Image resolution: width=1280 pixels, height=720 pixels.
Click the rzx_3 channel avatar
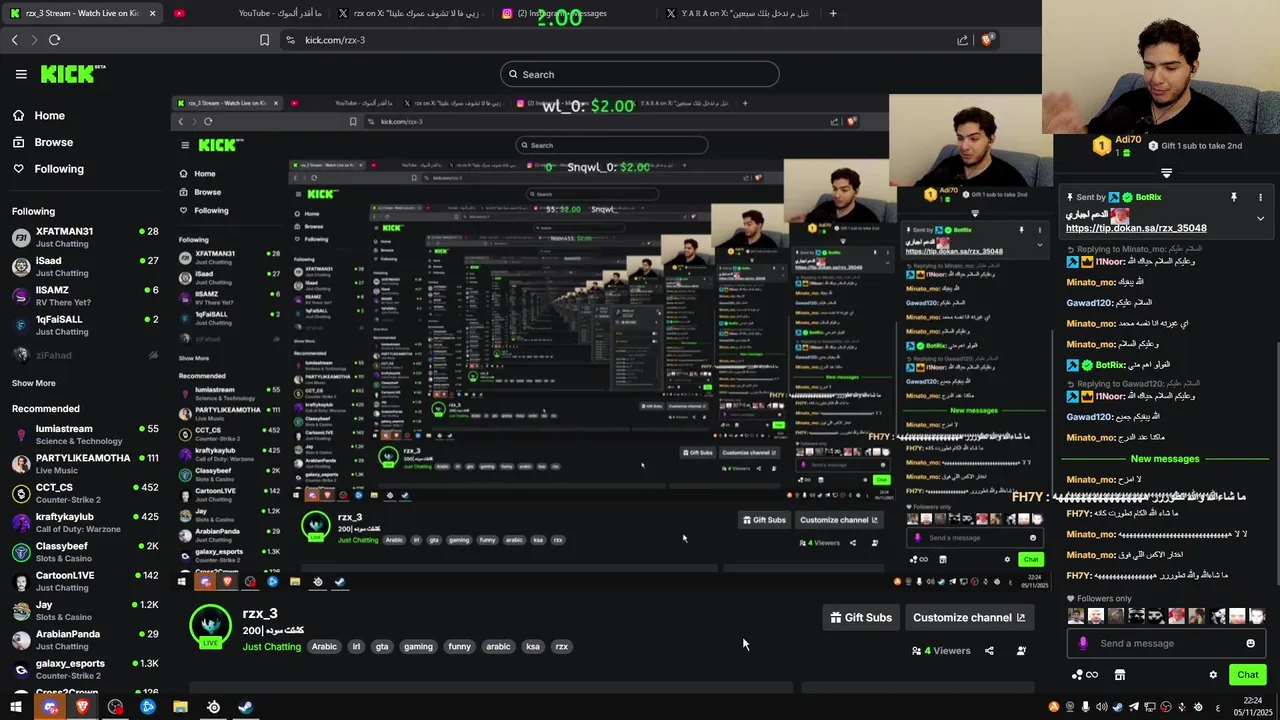click(210, 626)
